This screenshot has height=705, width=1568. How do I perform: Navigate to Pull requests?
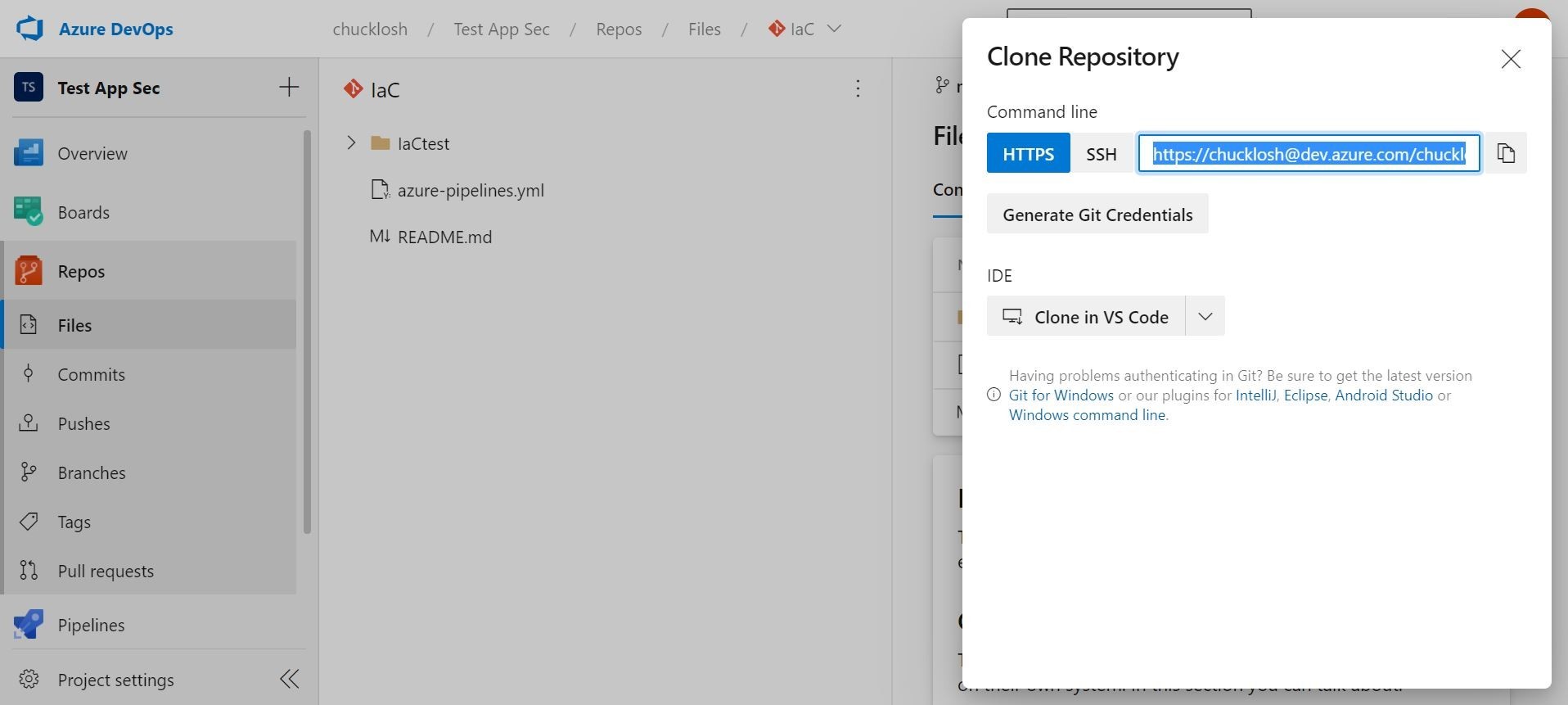[106, 571]
